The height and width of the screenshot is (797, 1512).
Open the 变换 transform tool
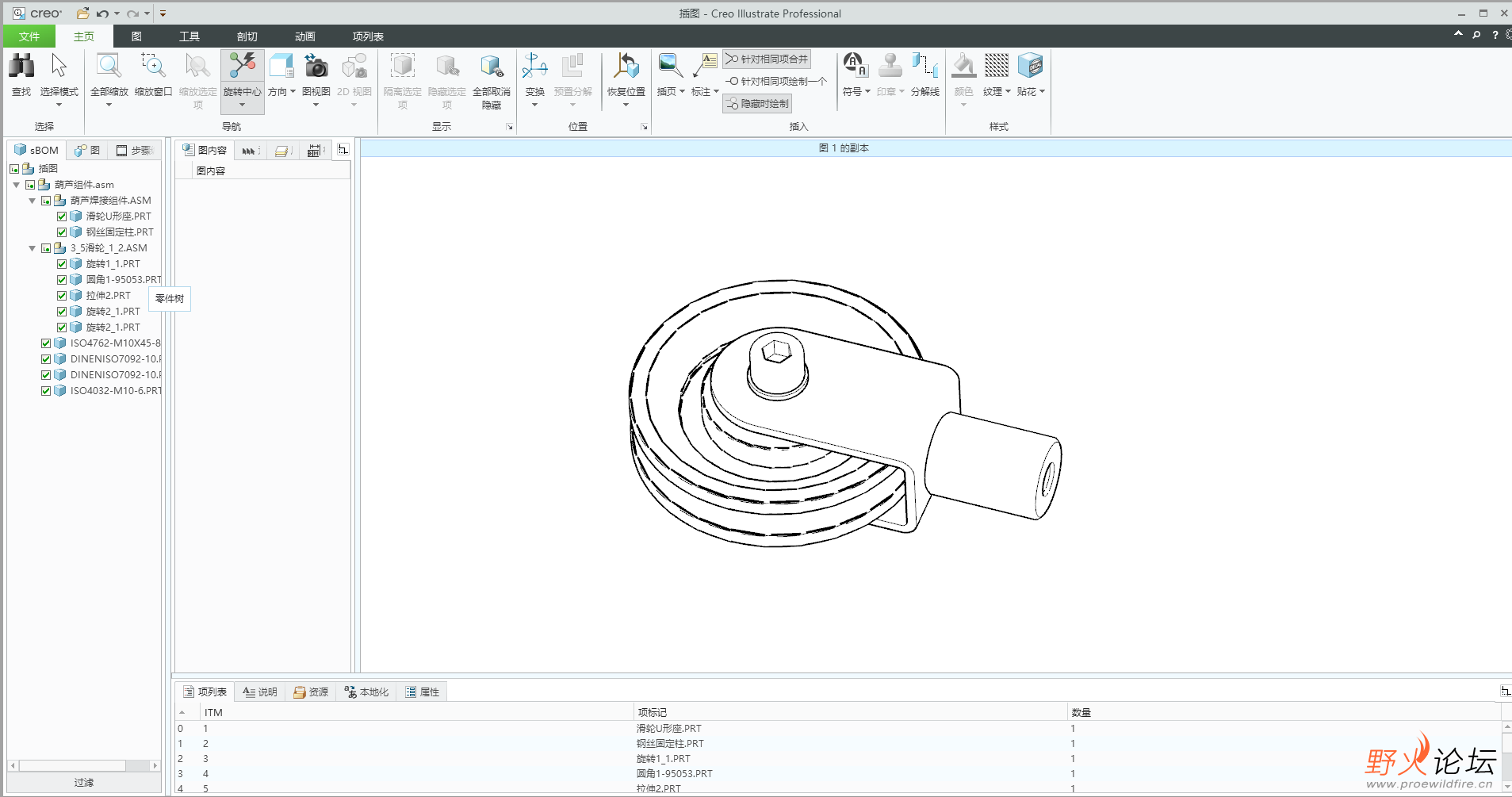(x=534, y=67)
